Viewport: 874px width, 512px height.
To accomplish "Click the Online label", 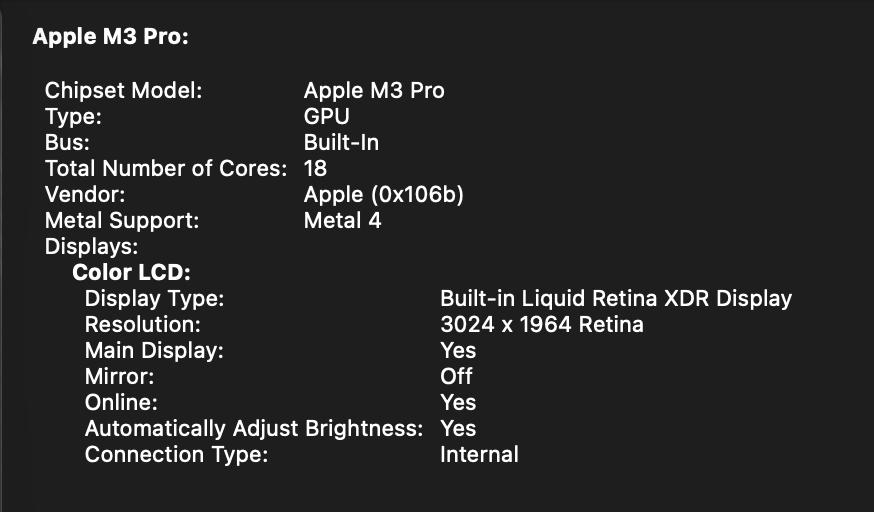I will (121, 402).
